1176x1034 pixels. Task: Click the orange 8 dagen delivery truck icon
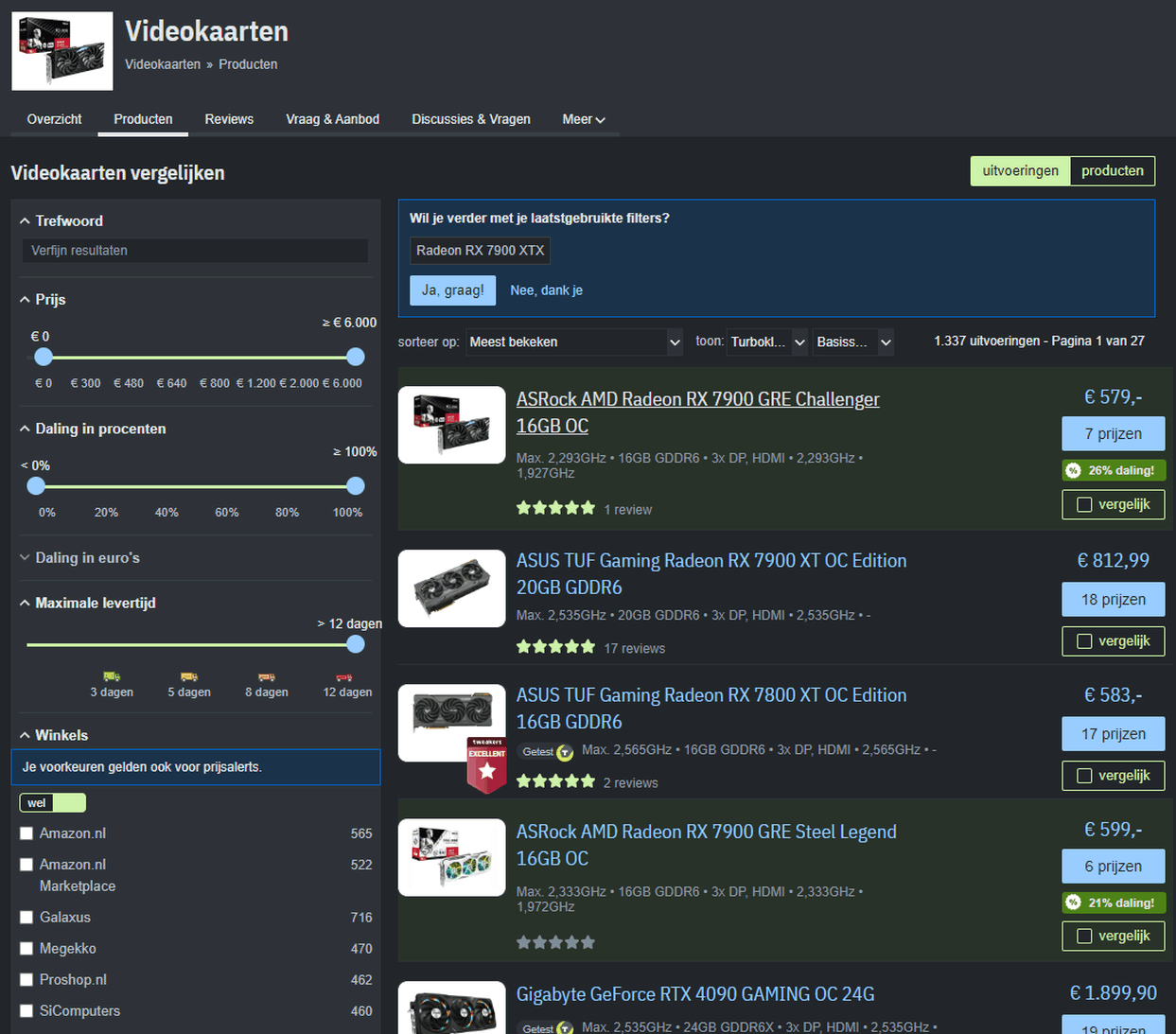267,676
